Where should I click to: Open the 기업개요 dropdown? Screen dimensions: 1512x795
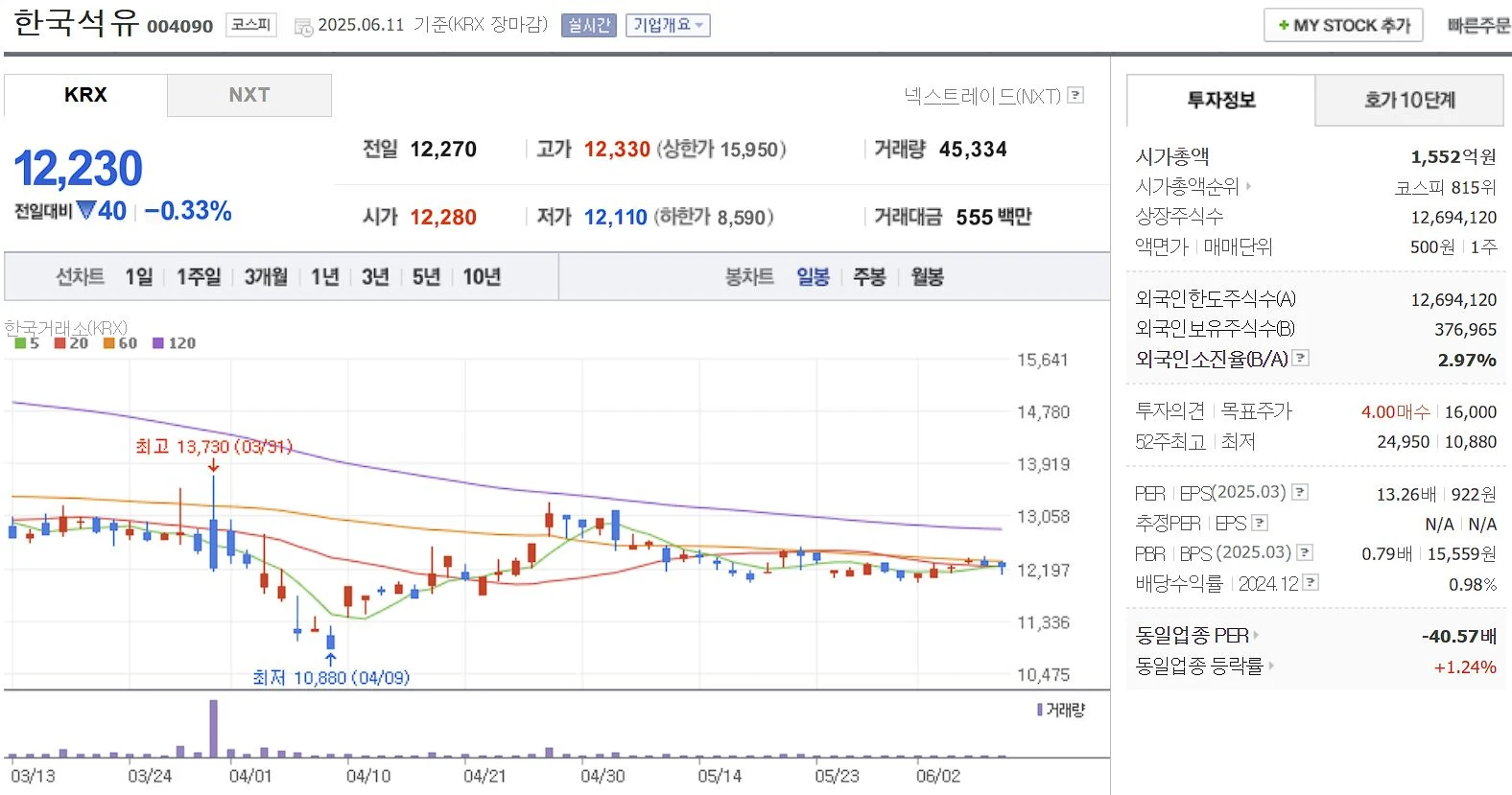(x=668, y=26)
